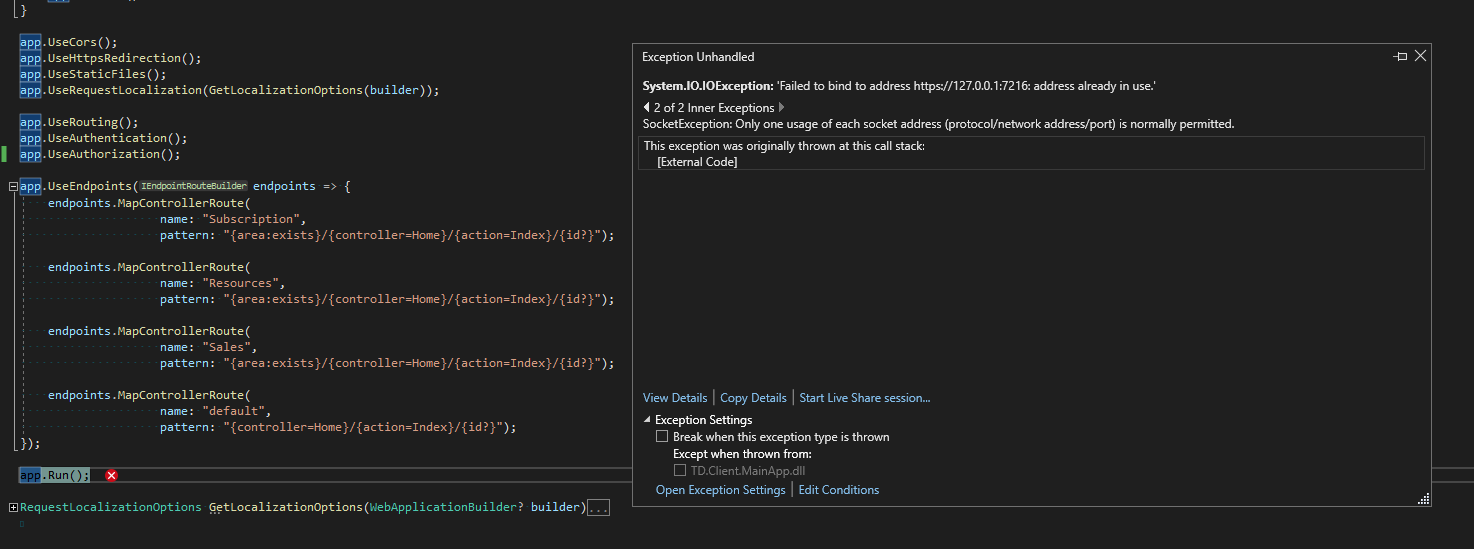This screenshot has width=1474, height=549.
Task: Go to the next inner exception
Action: 781,108
